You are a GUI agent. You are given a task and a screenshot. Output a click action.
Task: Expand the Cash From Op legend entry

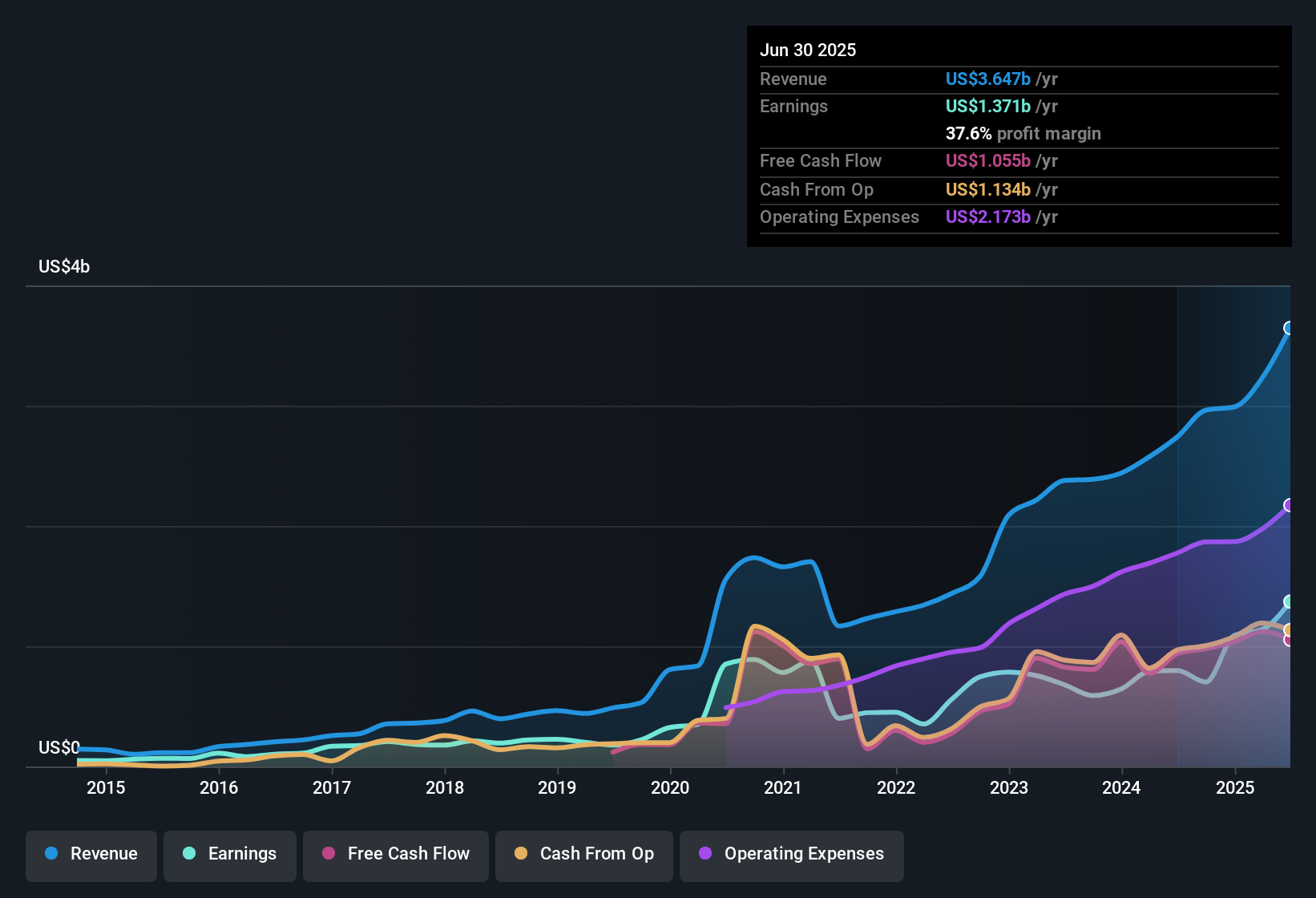pyautogui.click(x=583, y=854)
